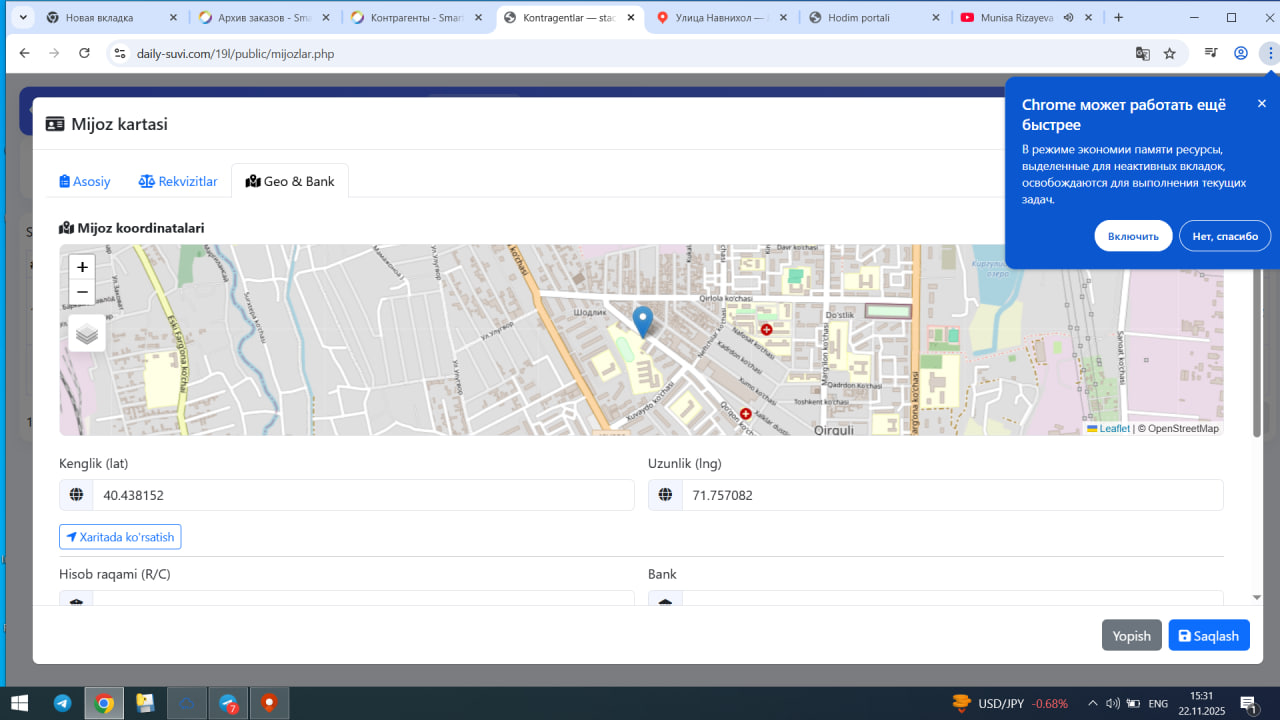Close dialog with Yopish button
This screenshot has width=1280, height=720.
(x=1131, y=636)
